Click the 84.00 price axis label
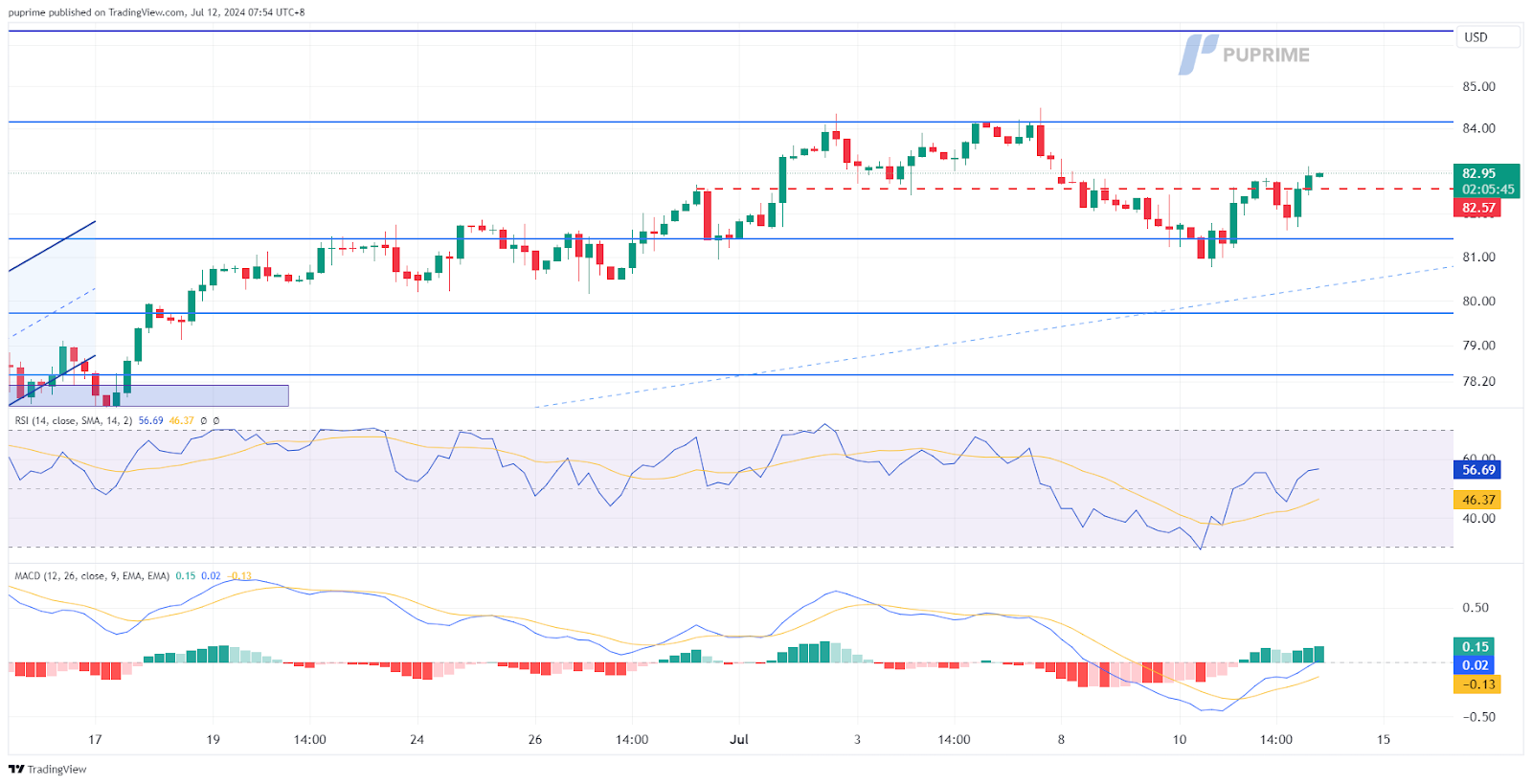This screenshot has width=1532, height=784. 1478,128
